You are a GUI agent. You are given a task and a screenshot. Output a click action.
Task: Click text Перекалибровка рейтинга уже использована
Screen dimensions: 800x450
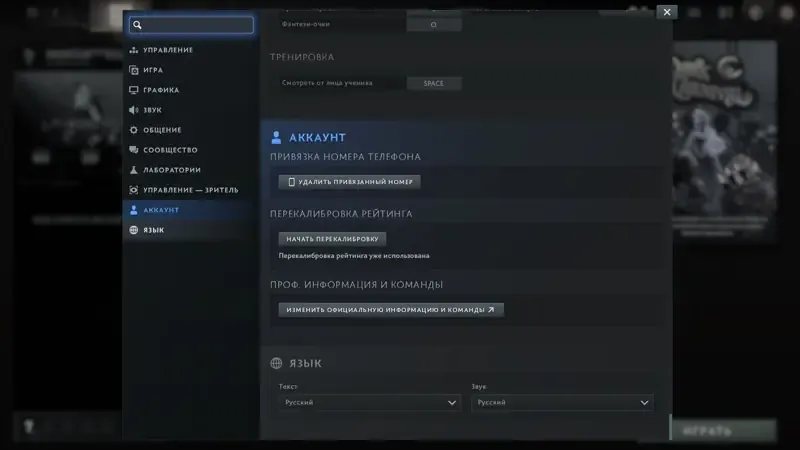(x=354, y=256)
